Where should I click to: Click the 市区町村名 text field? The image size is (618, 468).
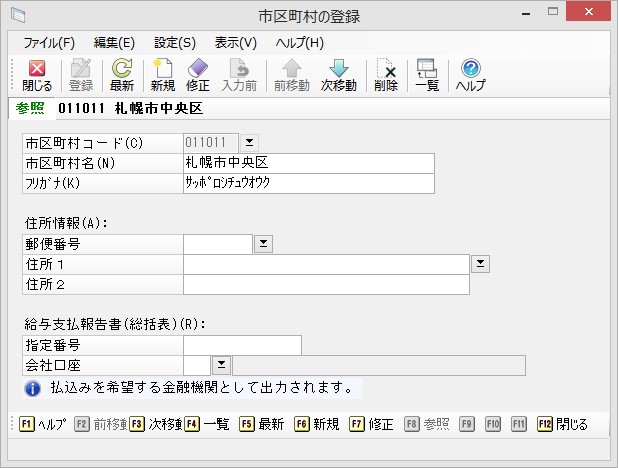309,163
